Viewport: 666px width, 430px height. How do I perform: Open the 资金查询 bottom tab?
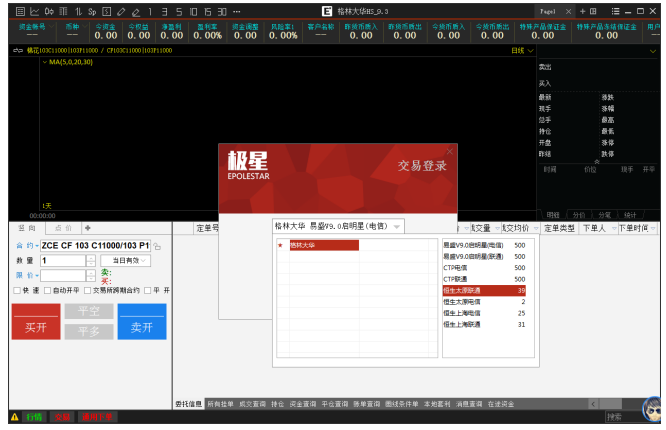303,404
